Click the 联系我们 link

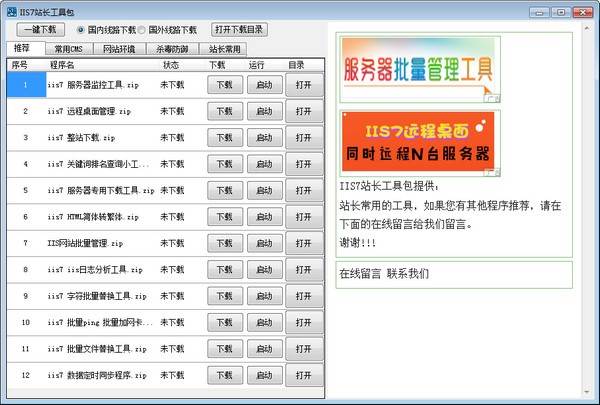408,273
